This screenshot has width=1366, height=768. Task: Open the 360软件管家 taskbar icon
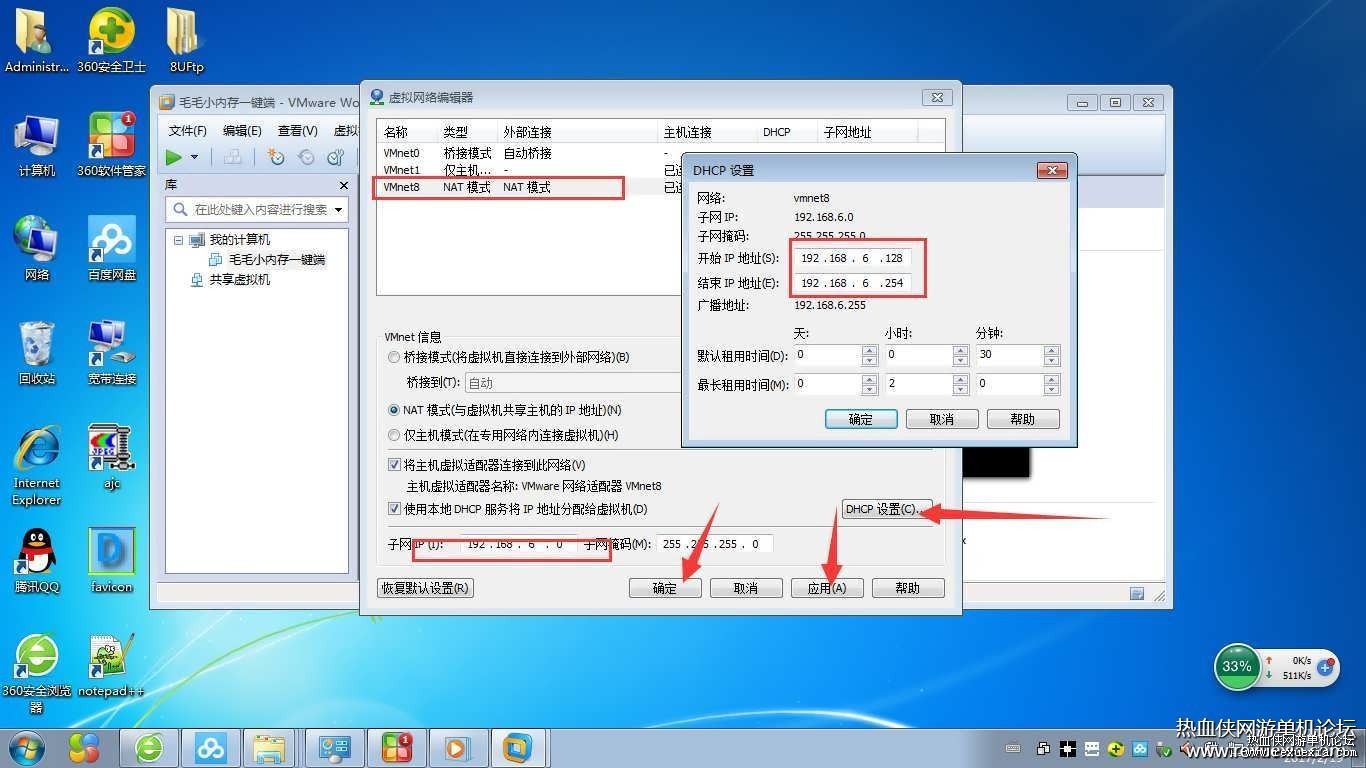(x=395, y=747)
